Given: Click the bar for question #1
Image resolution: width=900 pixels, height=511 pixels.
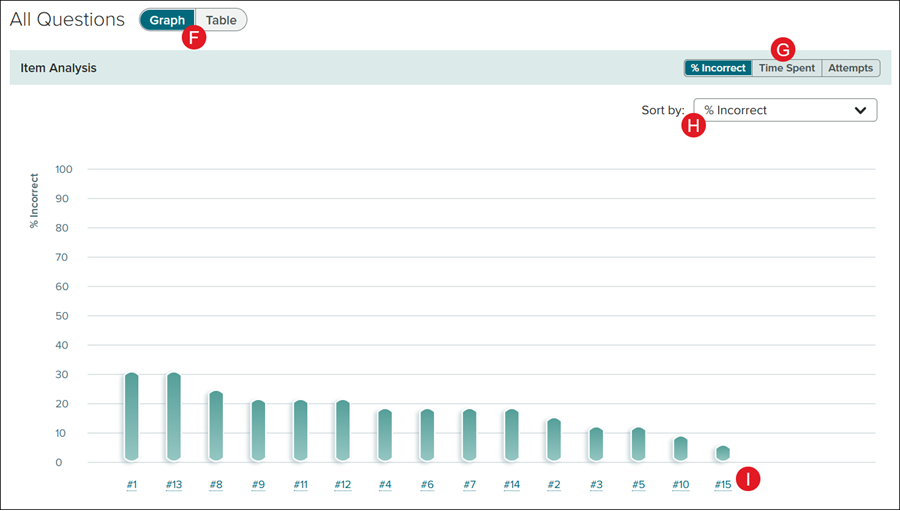Looking at the screenshot, I should tap(131, 416).
